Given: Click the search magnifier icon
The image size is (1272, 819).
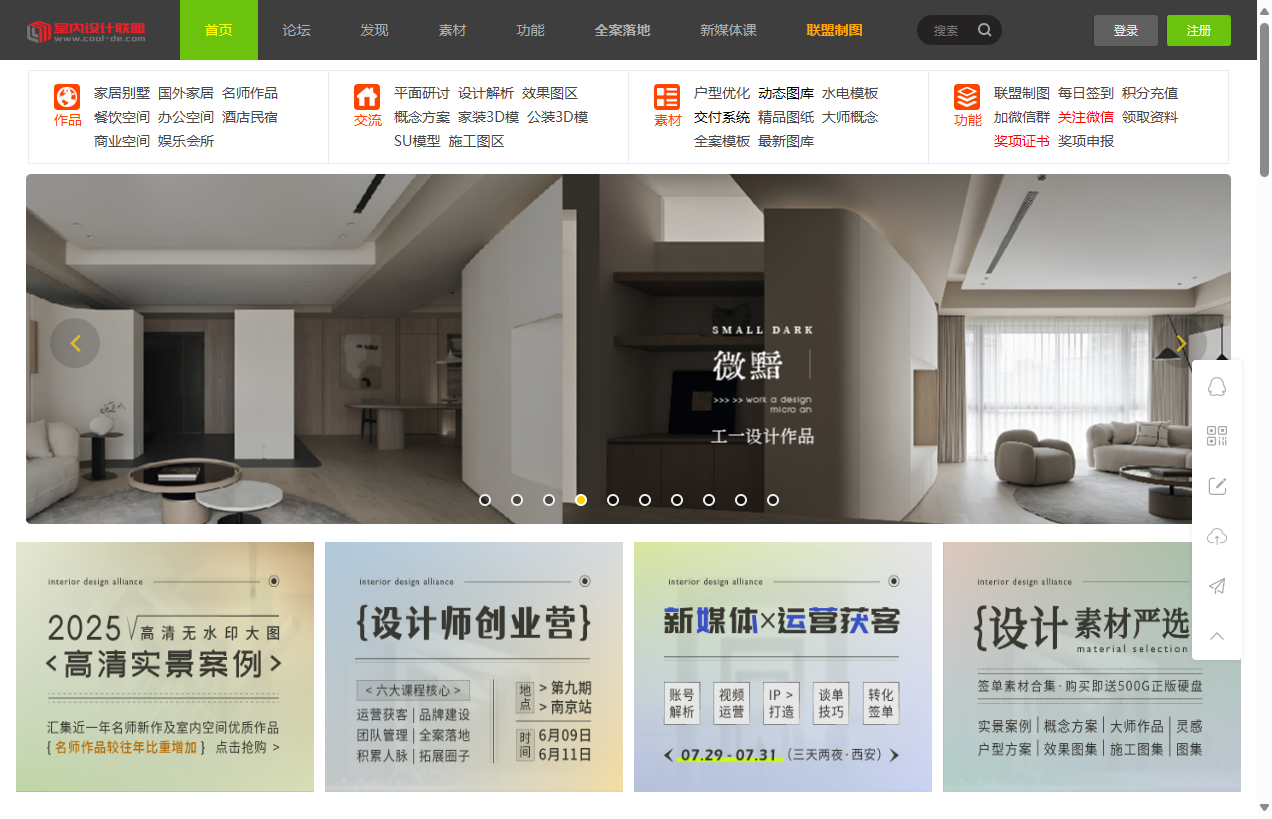Looking at the screenshot, I should tap(985, 30).
